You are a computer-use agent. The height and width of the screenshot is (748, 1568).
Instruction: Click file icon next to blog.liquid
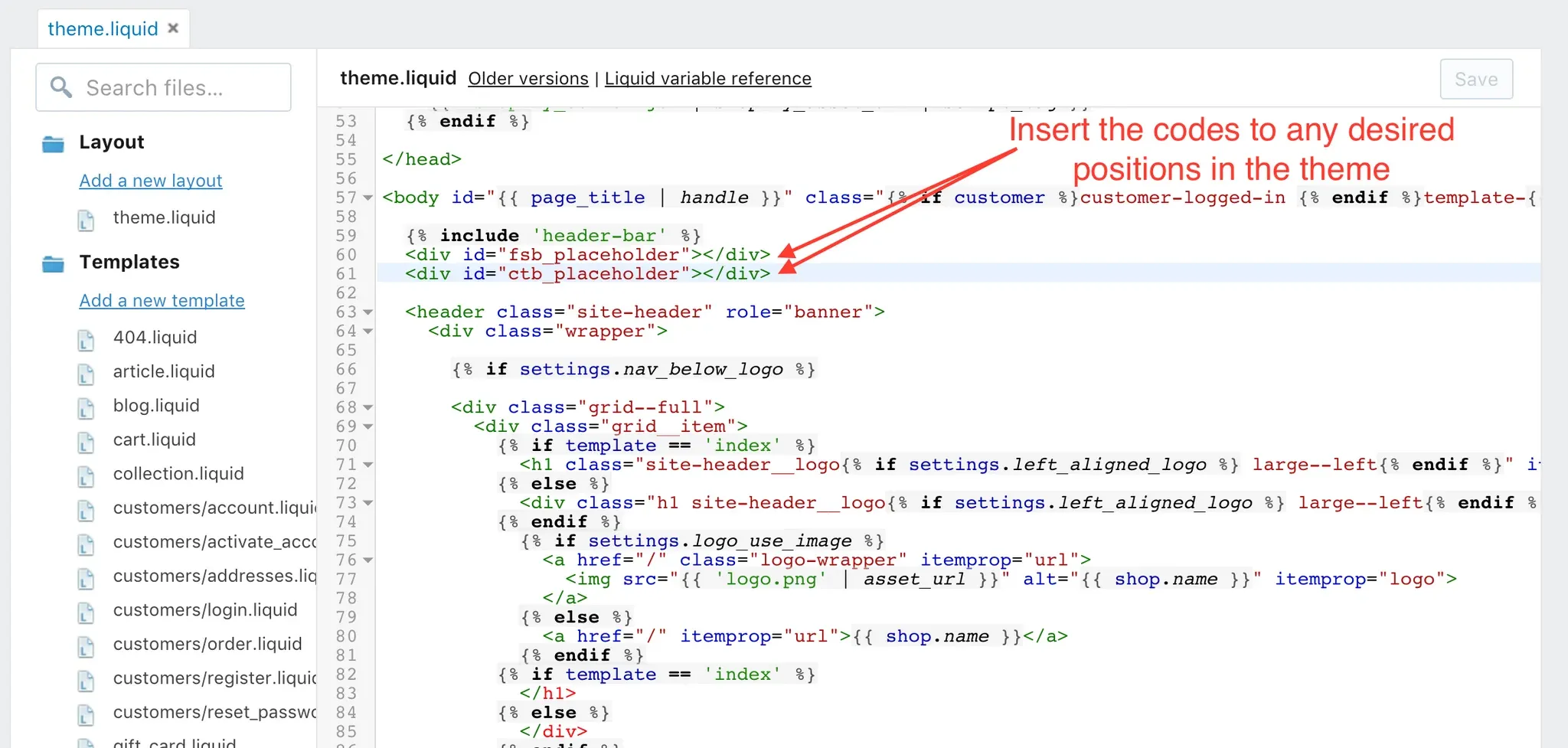coord(86,408)
